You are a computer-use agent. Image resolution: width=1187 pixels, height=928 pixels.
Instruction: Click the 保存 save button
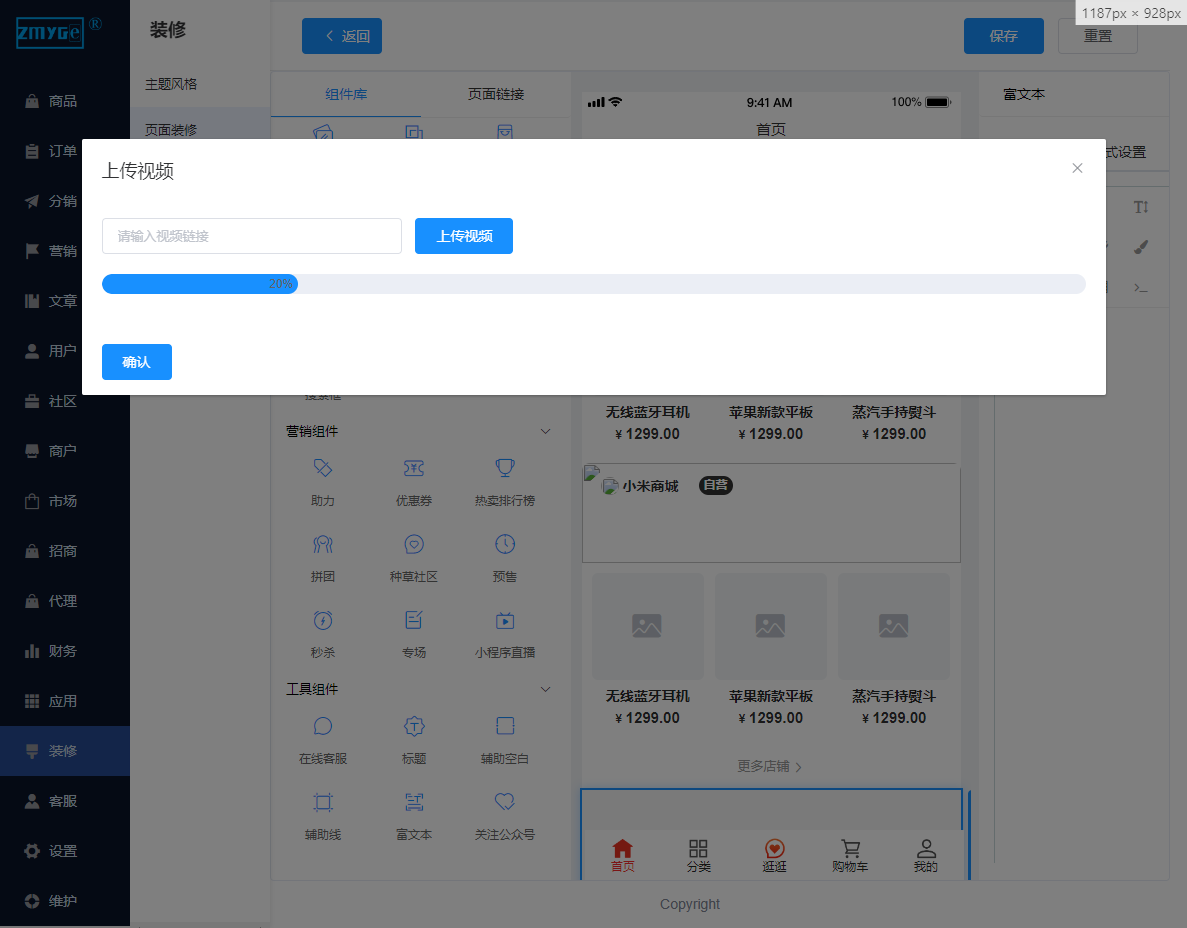click(1004, 36)
